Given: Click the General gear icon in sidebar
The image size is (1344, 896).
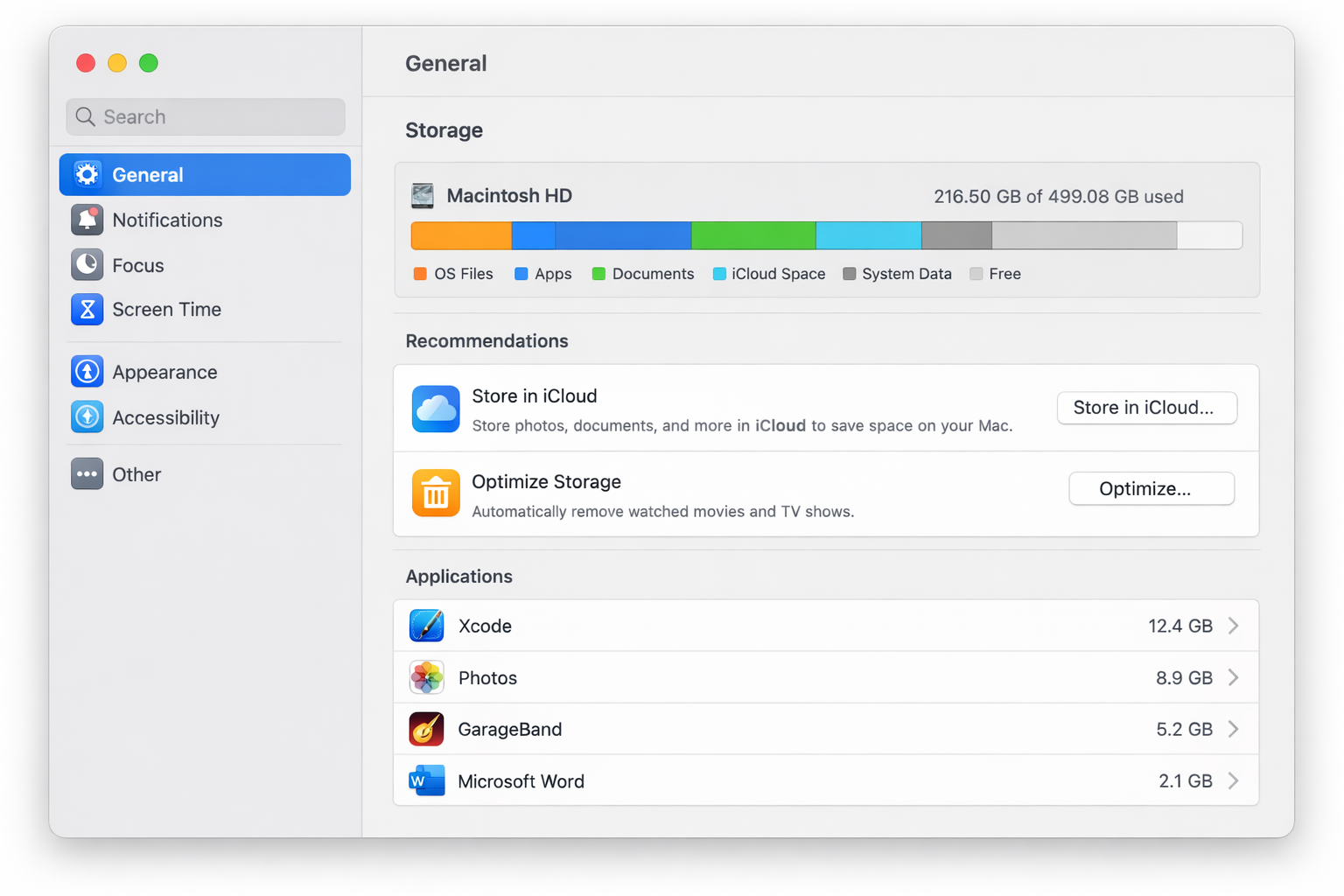Looking at the screenshot, I should (x=87, y=175).
